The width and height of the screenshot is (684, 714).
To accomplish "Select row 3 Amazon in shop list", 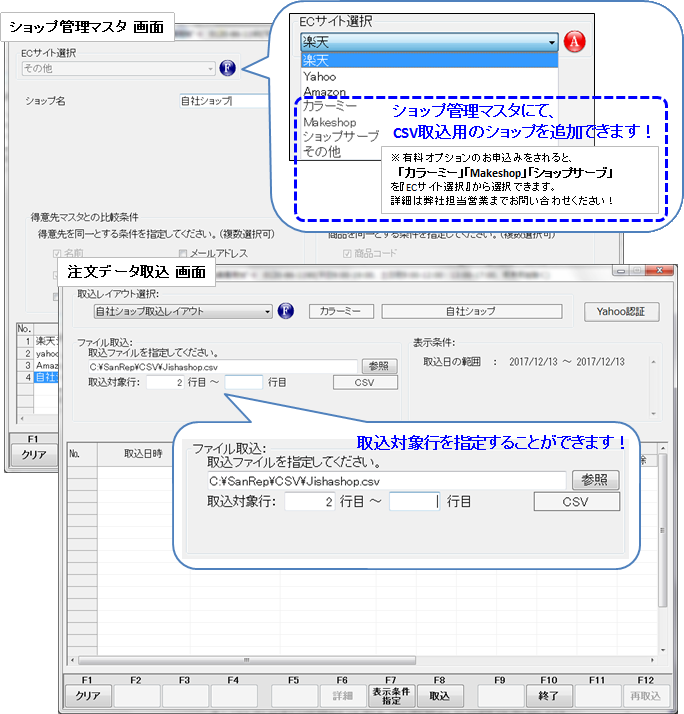I will point(38,365).
